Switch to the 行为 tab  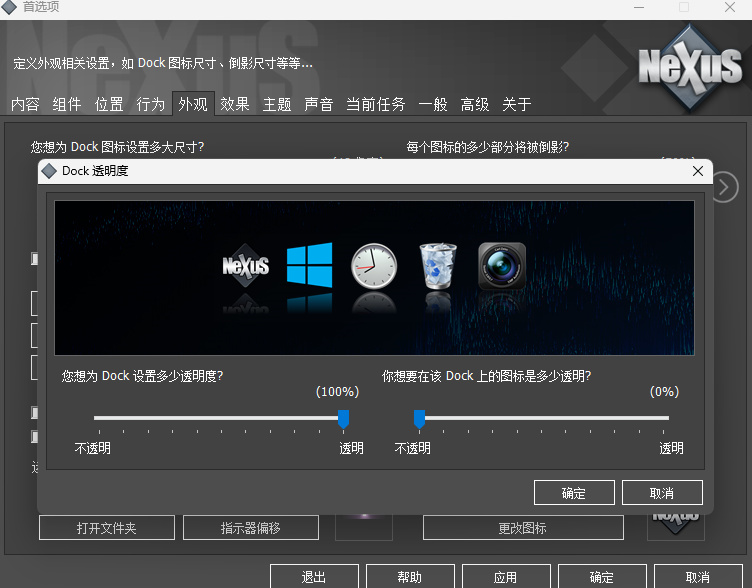coord(151,104)
